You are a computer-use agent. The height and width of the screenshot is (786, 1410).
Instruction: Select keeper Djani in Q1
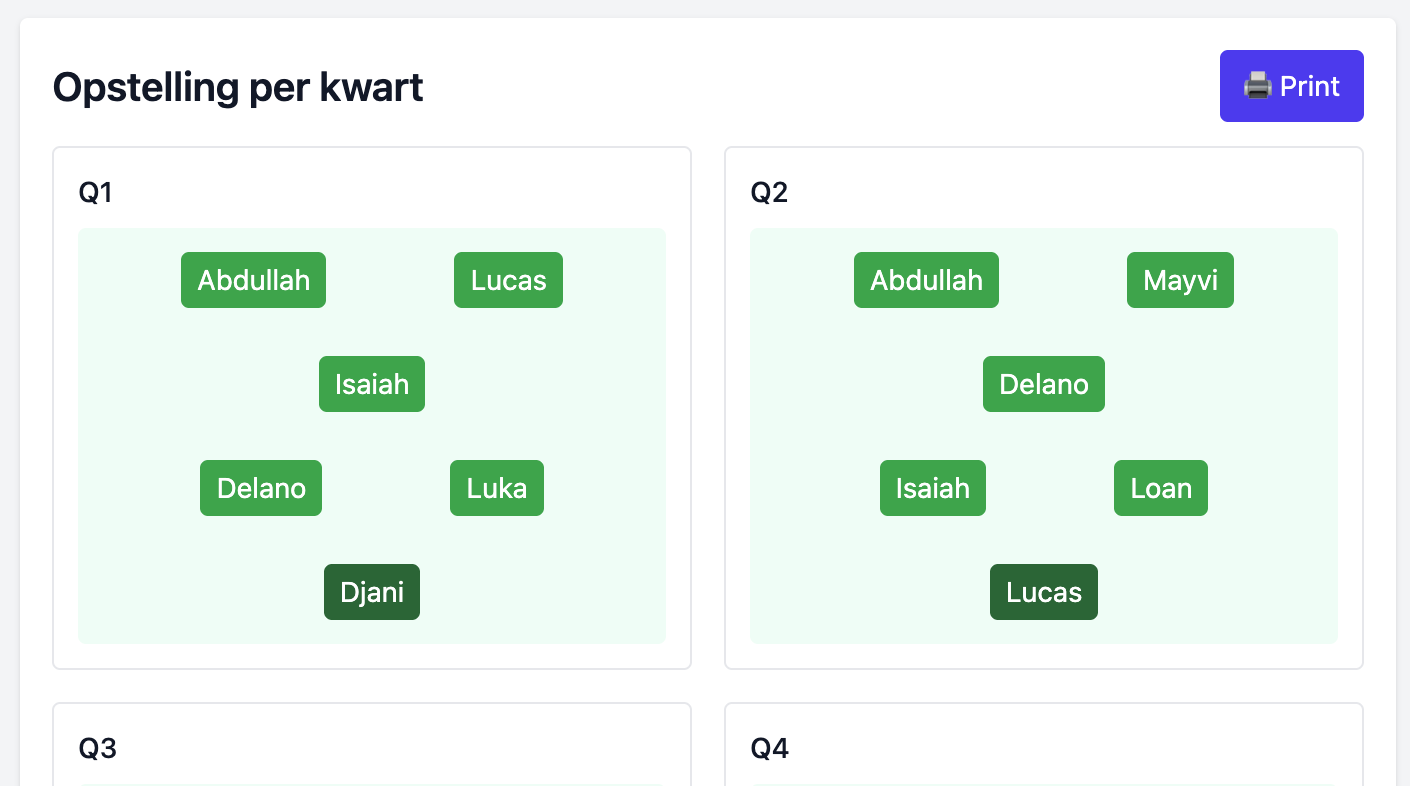pos(371,592)
